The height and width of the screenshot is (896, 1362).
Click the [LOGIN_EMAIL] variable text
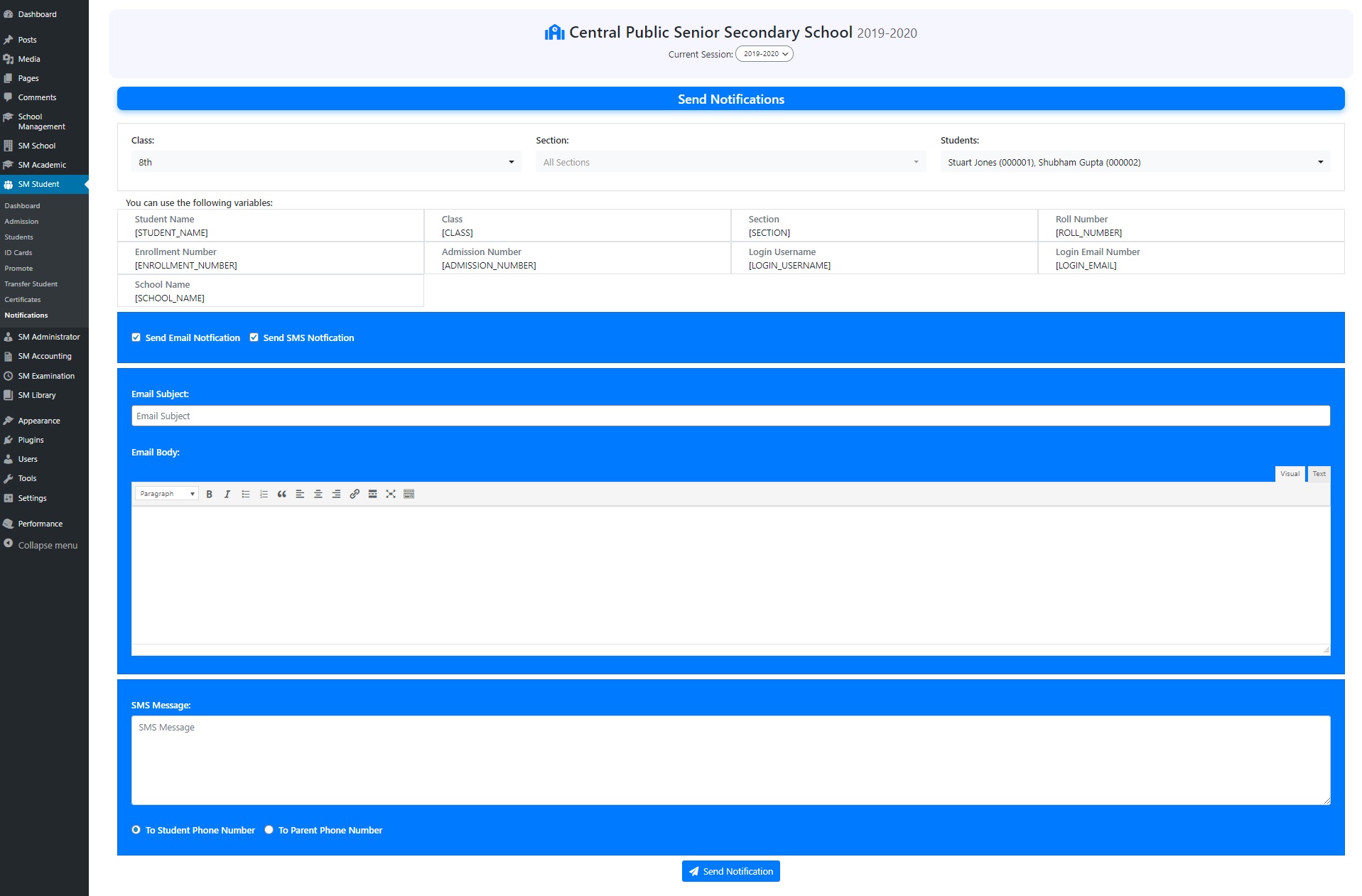coord(1086,266)
